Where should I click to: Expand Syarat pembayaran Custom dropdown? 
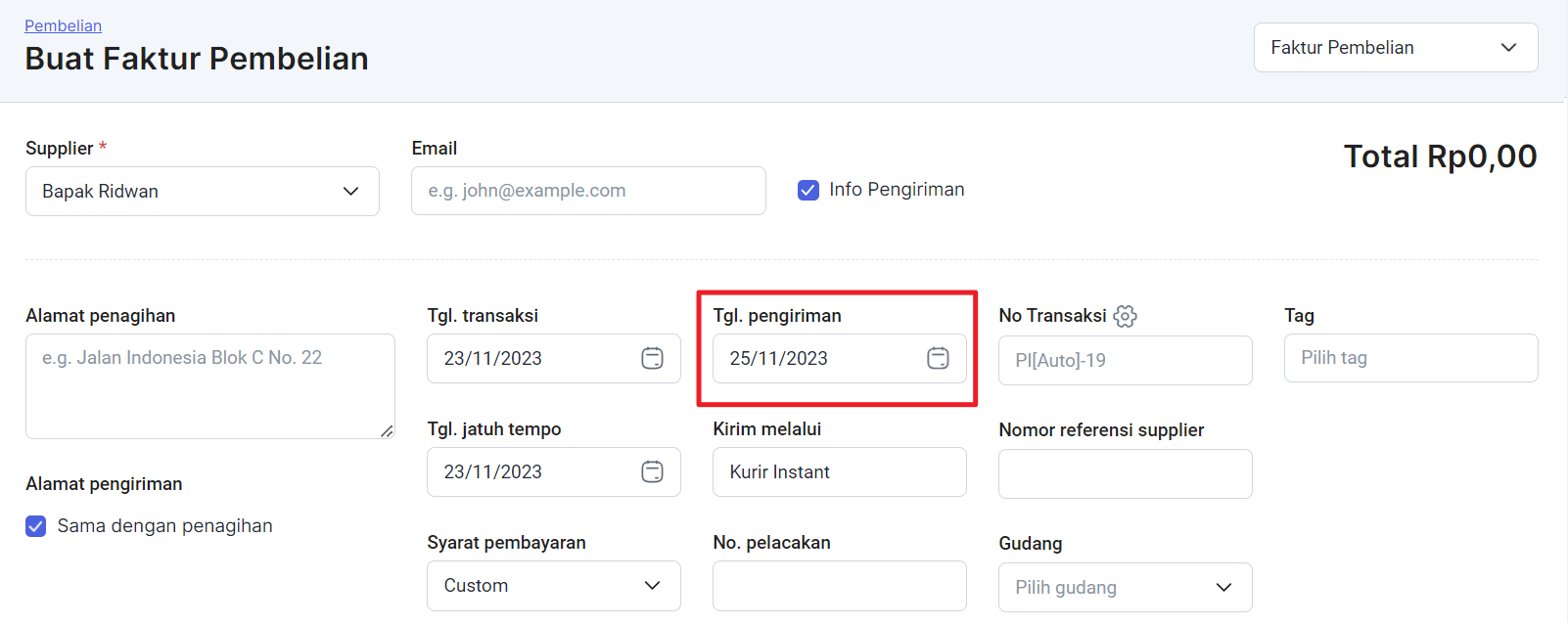pyautogui.click(x=554, y=586)
